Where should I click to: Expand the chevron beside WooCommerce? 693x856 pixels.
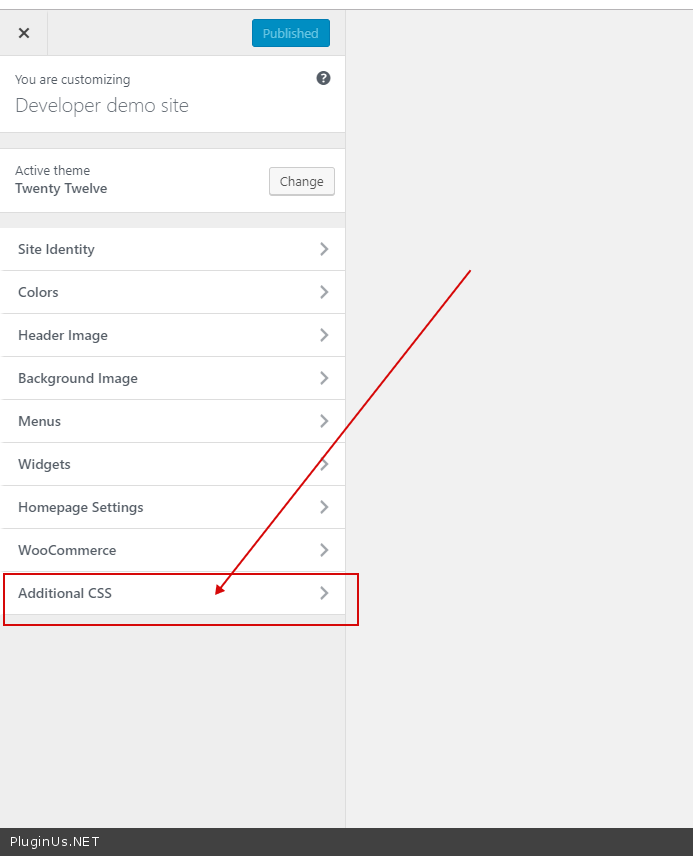[x=324, y=550]
